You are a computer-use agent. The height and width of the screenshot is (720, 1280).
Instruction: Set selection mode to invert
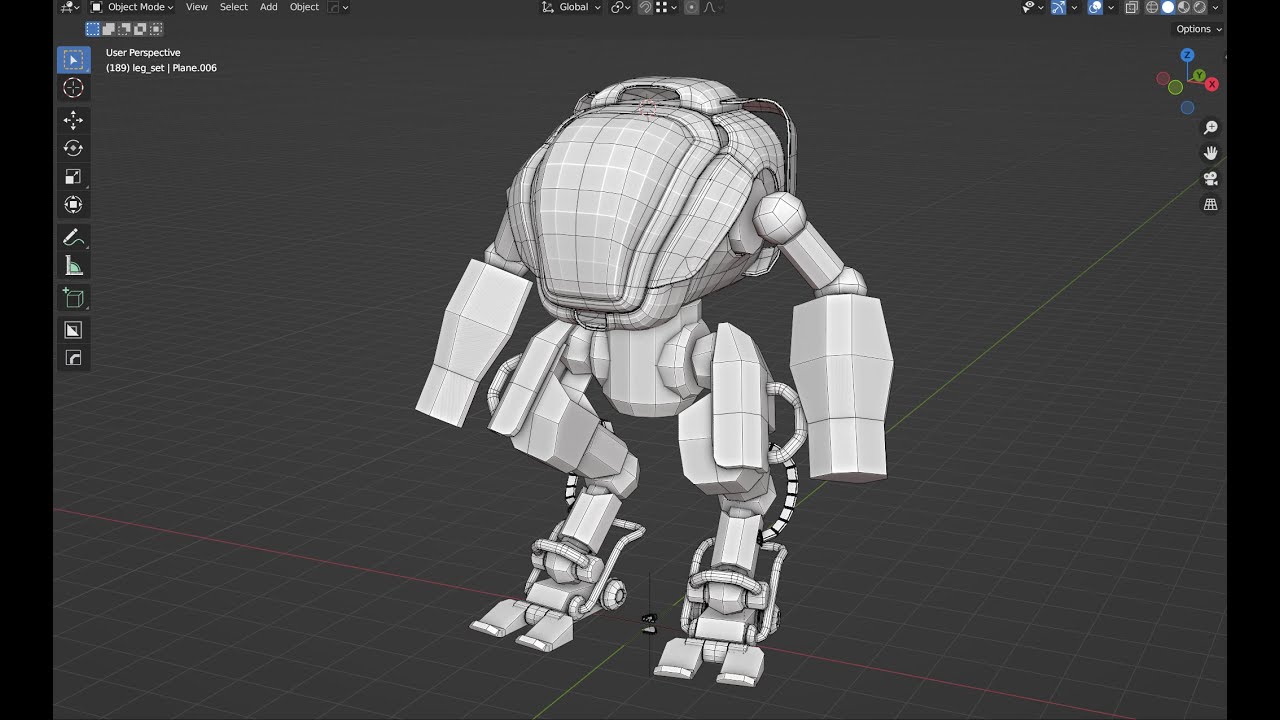click(x=141, y=29)
